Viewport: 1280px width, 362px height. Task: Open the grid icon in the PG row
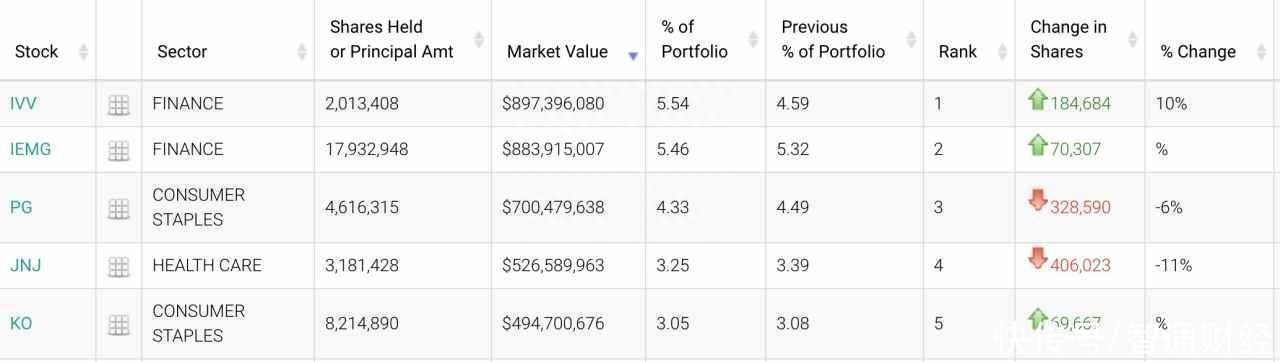pos(119,208)
